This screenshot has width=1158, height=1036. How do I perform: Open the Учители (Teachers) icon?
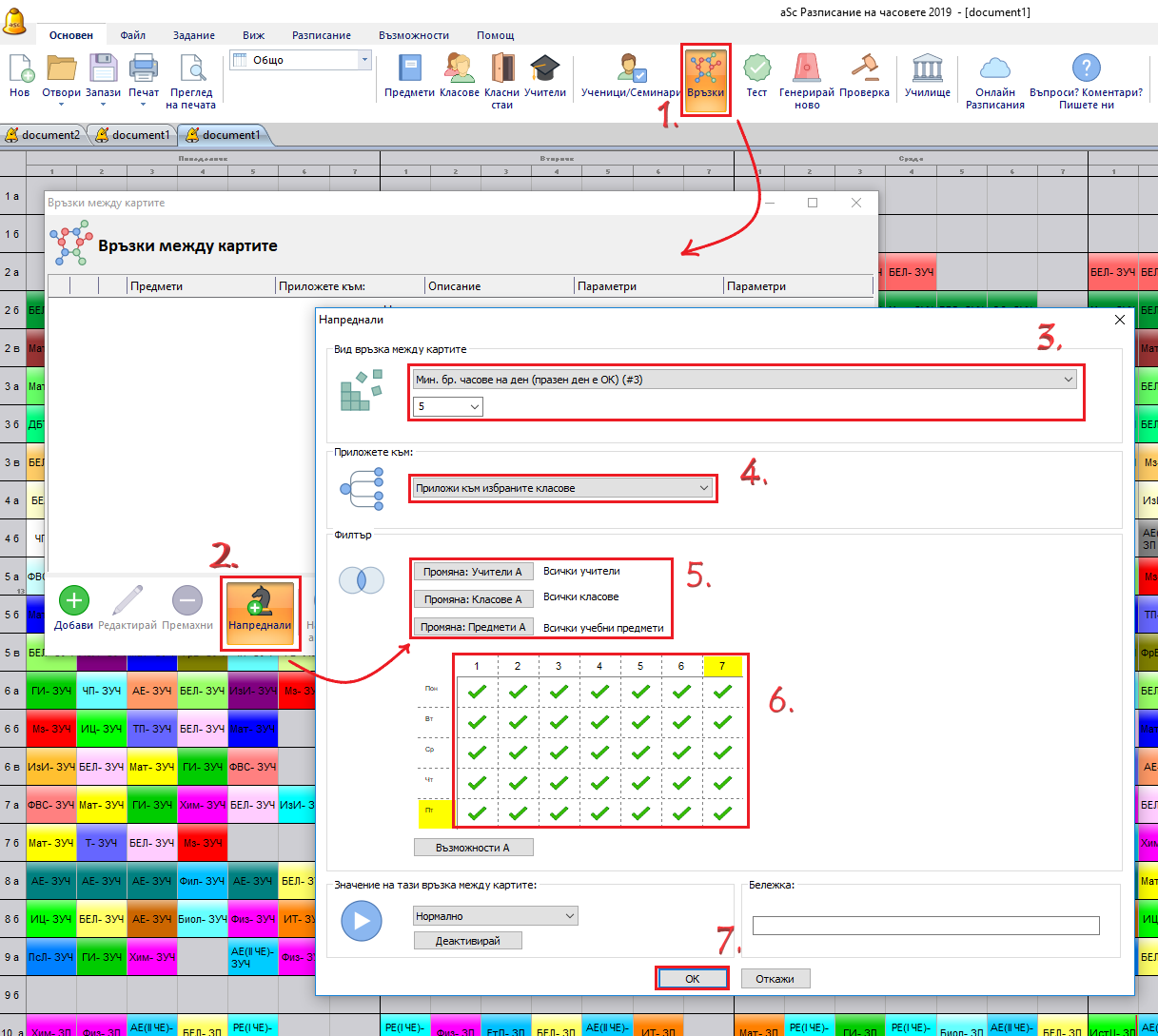tap(545, 70)
